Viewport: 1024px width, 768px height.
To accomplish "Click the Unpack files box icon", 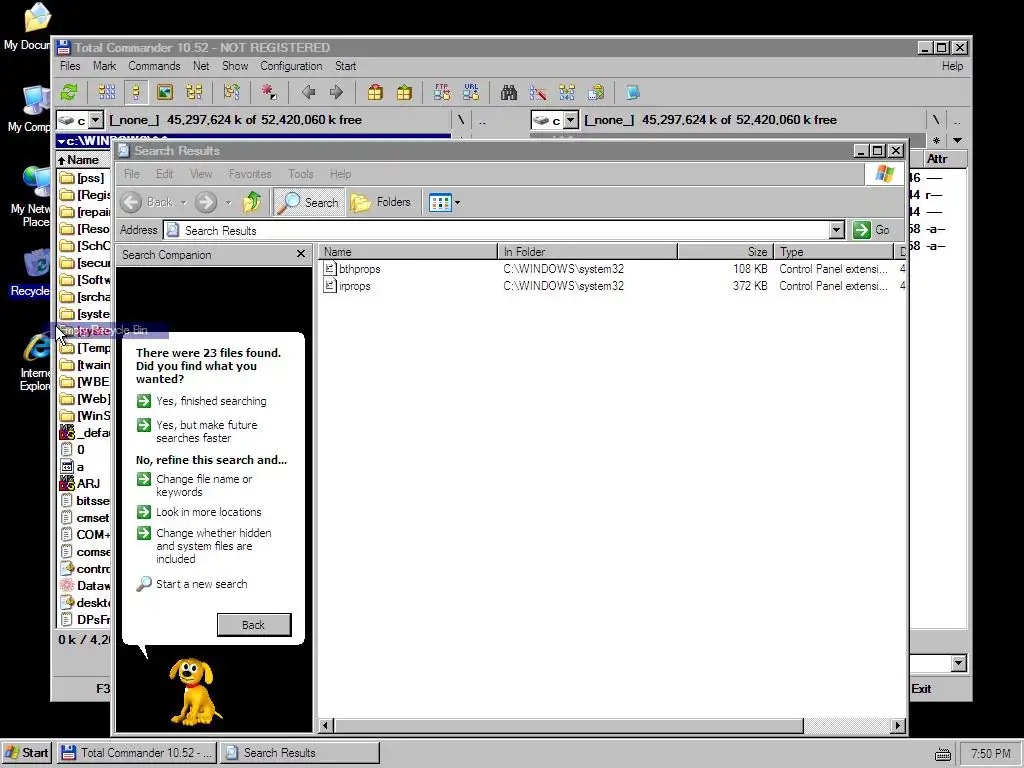I will (404, 92).
